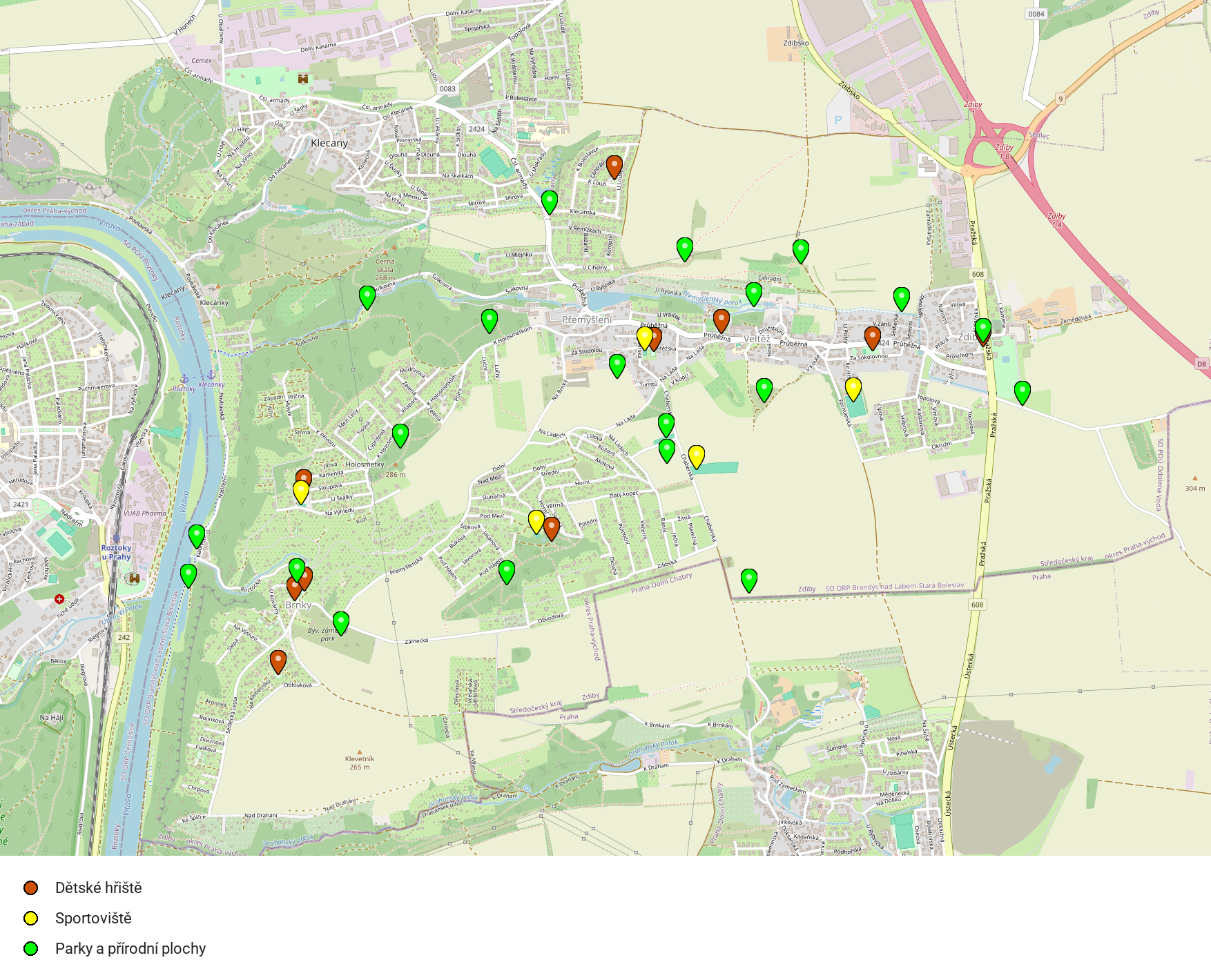The height and width of the screenshot is (980, 1211).
Task: Click green marker at Býv. zámecký park
Action: point(341,623)
